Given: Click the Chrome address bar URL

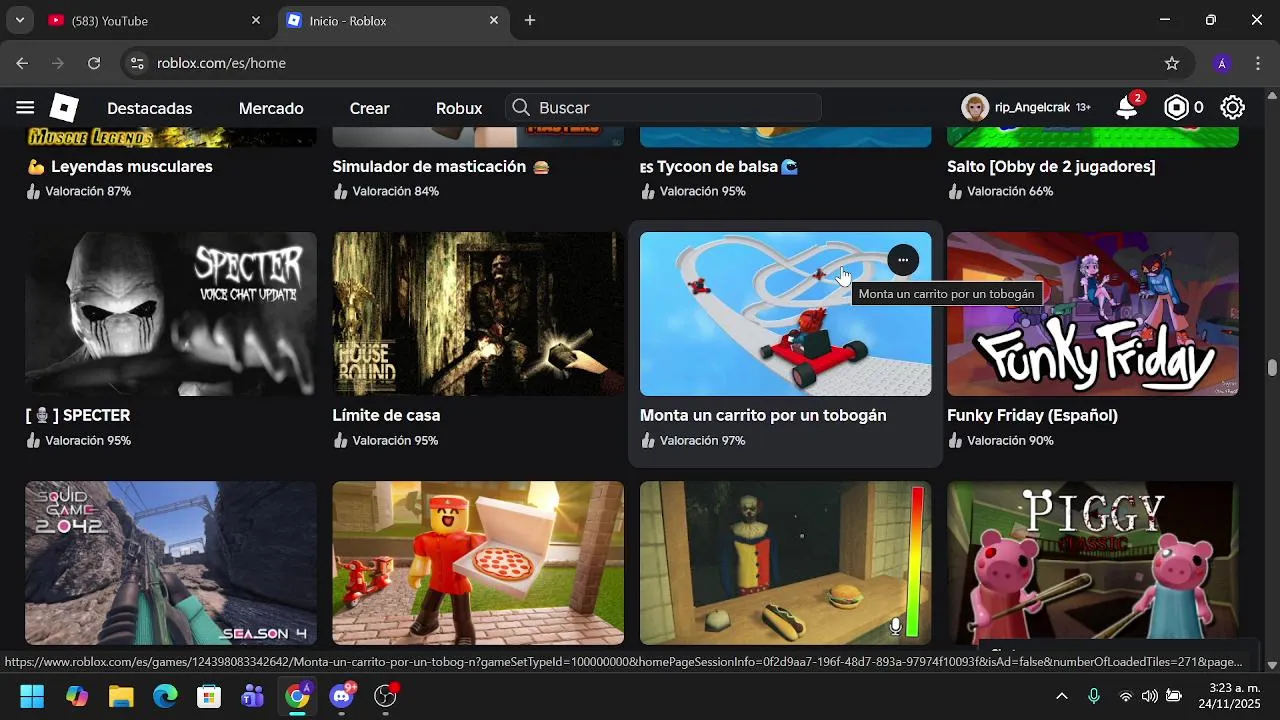Looking at the screenshot, I should pos(221,63).
